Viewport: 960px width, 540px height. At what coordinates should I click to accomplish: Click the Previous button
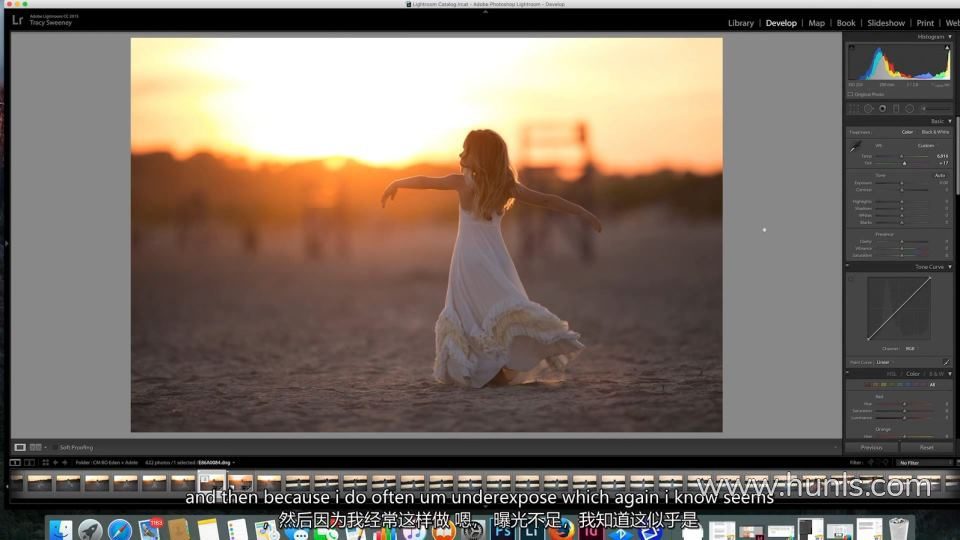click(871, 447)
